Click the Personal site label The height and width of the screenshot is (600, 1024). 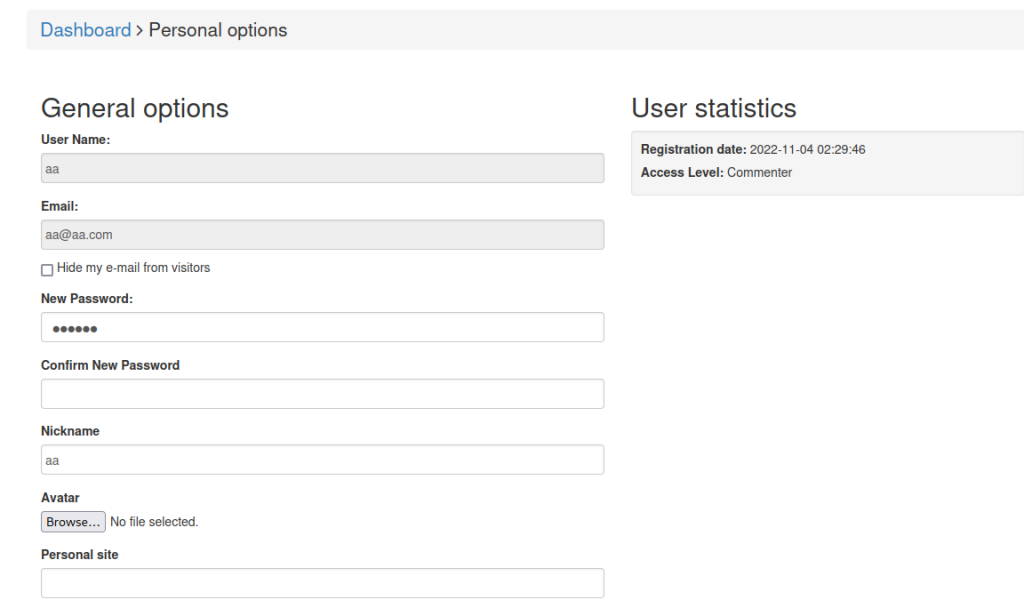click(79, 554)
